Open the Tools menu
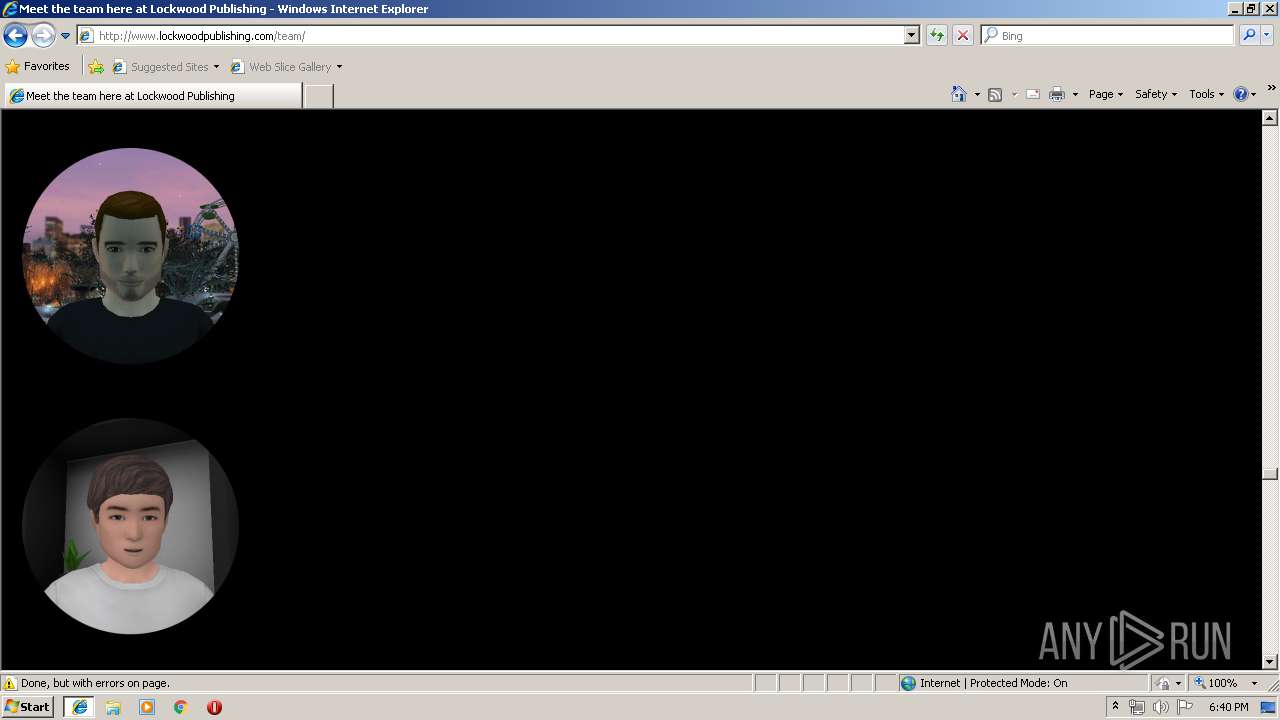This screenshot has height=720, width=1280. (1207, 94)
